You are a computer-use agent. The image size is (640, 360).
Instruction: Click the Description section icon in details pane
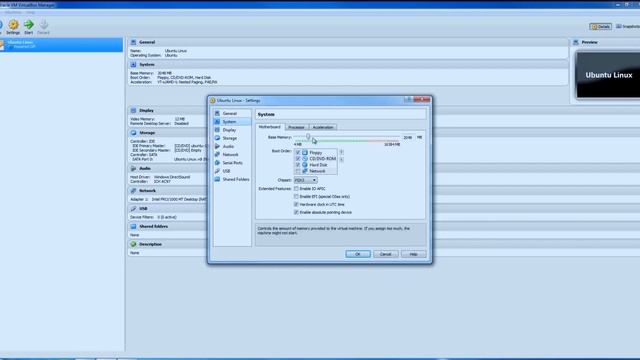pyautogui.click(x=133, y=244)
